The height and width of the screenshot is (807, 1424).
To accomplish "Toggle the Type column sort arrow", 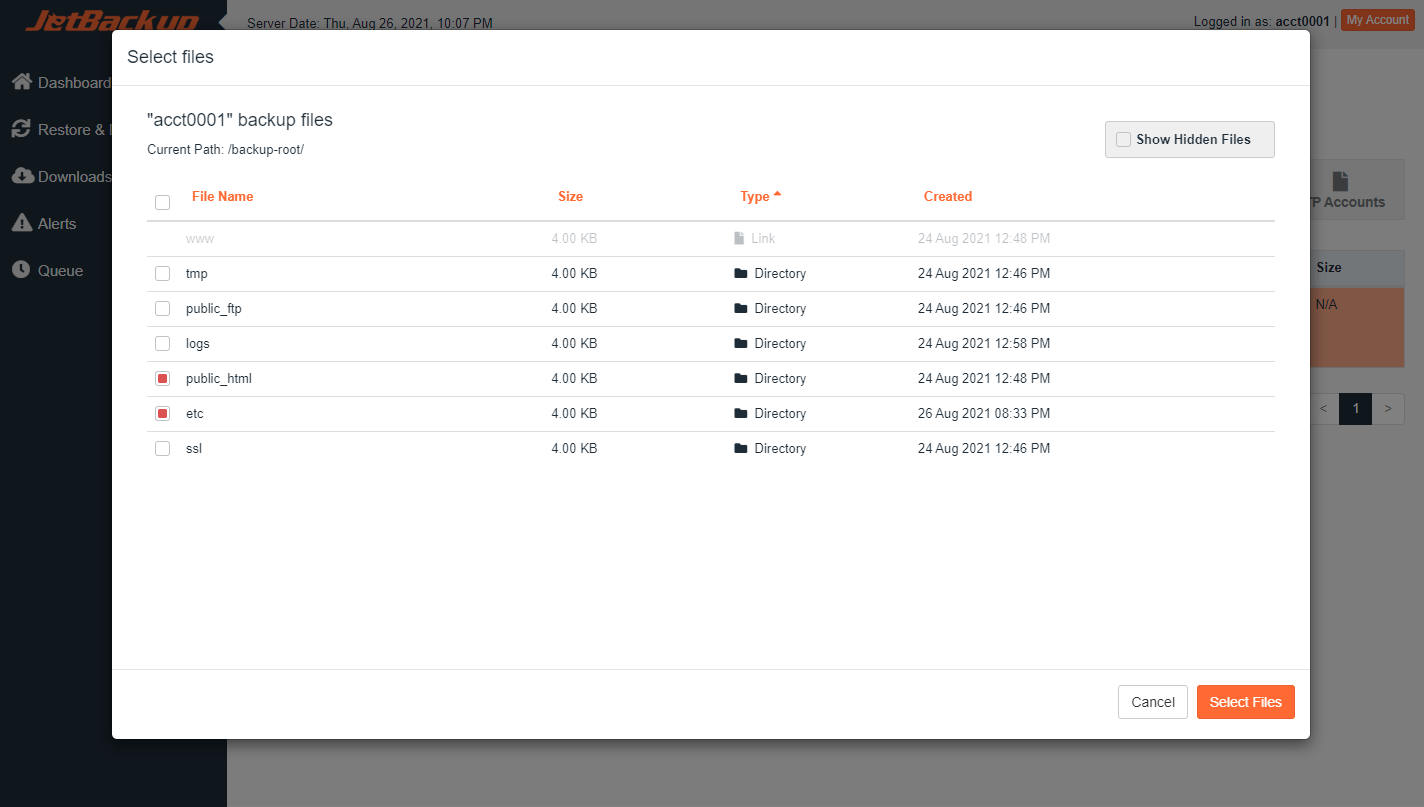I will 779,192.
